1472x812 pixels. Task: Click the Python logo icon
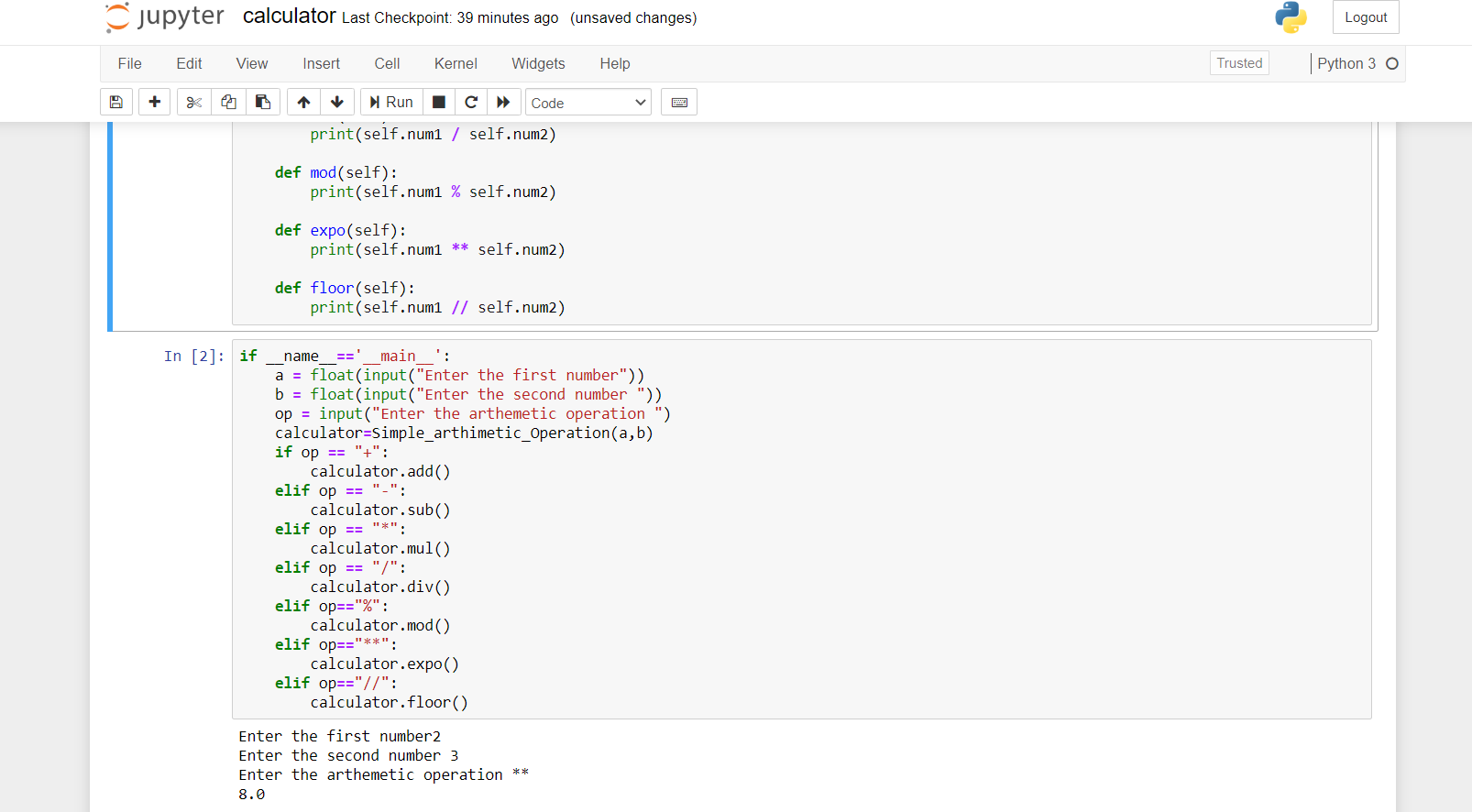point(1291,17)
